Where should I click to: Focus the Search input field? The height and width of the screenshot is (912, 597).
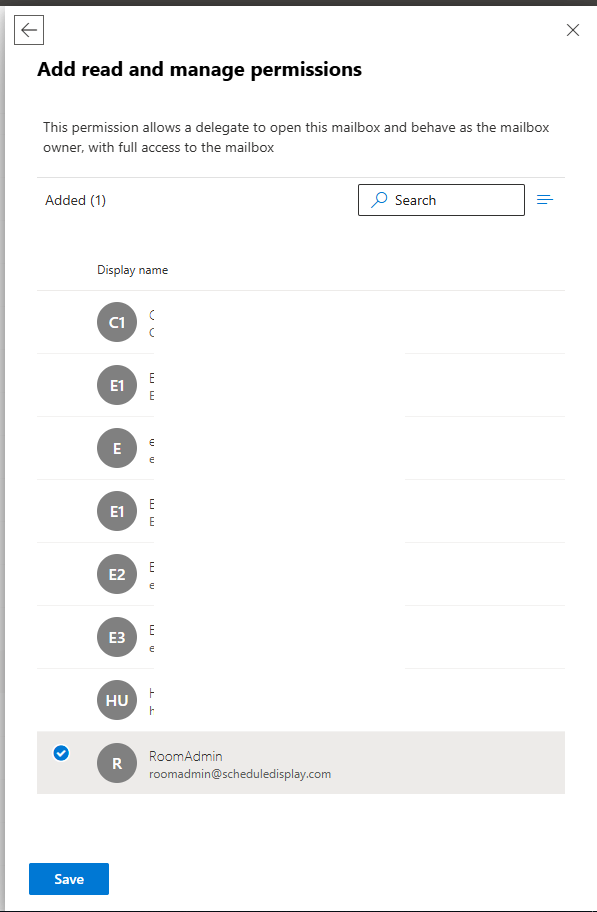(441, 200)
